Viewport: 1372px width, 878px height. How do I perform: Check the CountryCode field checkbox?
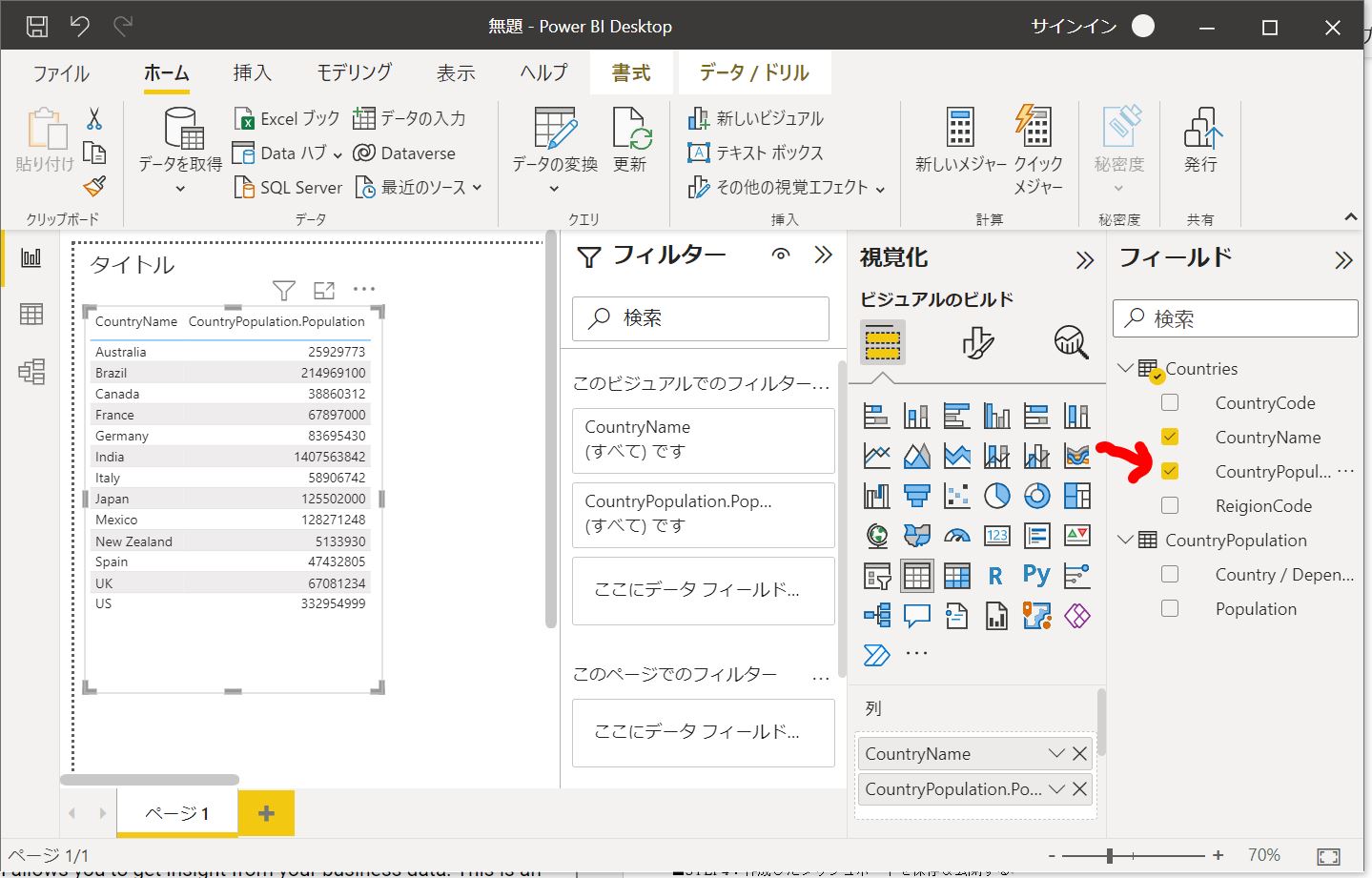click(1170, 402)
